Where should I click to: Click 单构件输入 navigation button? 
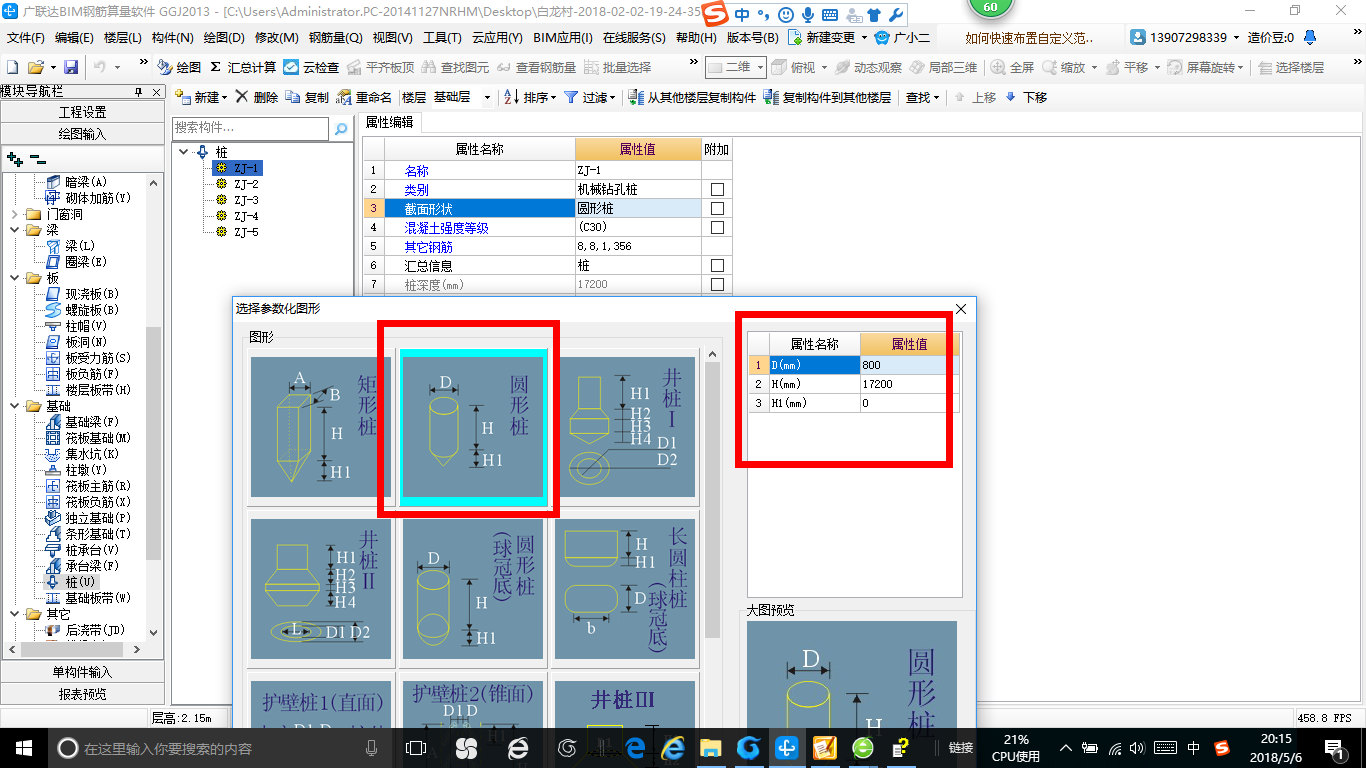(x=82, y=672)
